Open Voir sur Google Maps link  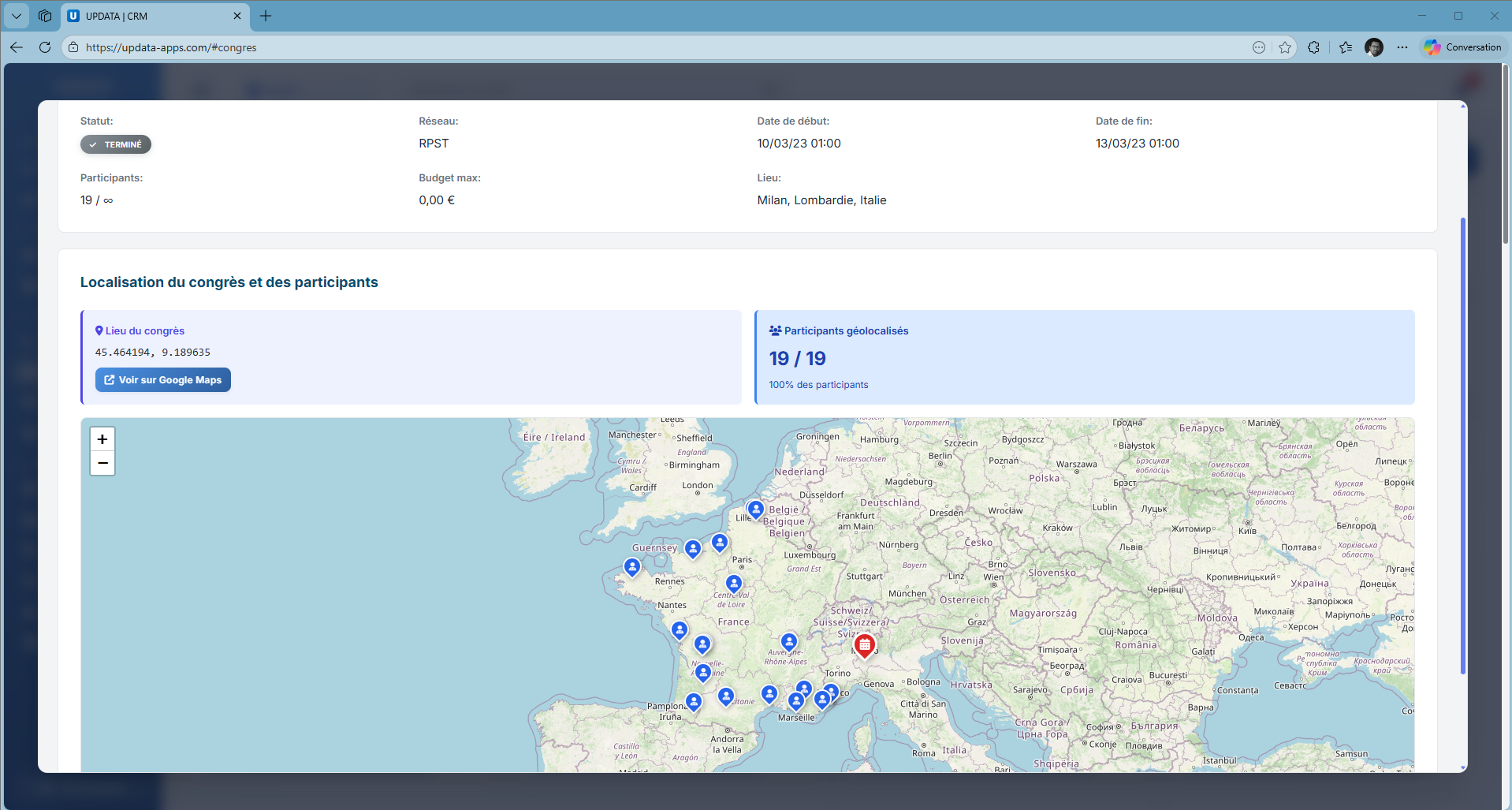pyautogui.click(x=163, y=380)
